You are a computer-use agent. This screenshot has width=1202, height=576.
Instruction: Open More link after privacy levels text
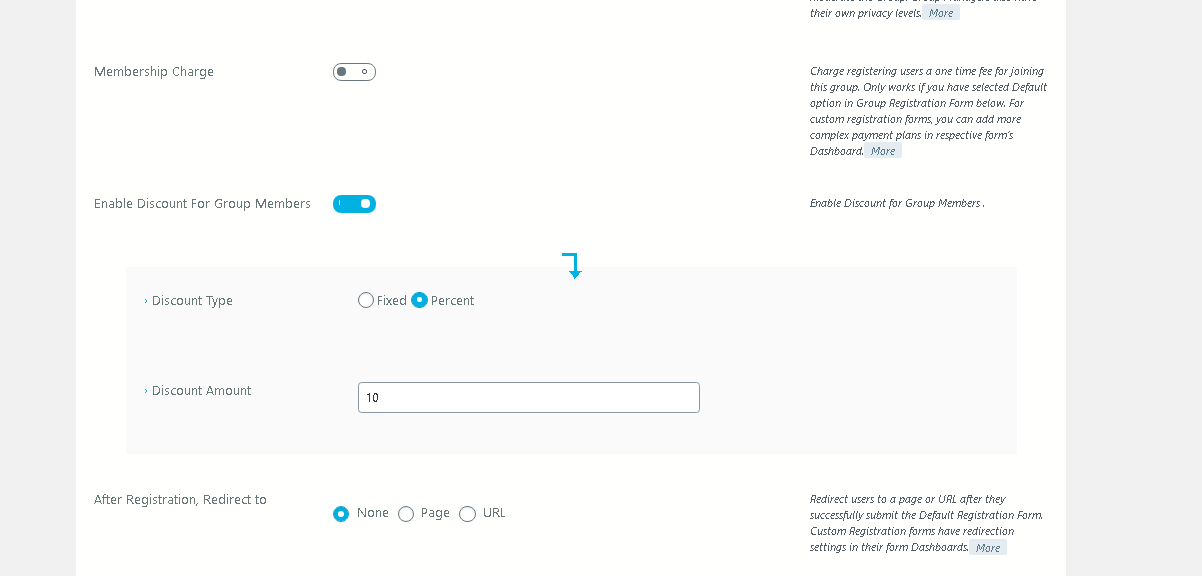point(940,13)
